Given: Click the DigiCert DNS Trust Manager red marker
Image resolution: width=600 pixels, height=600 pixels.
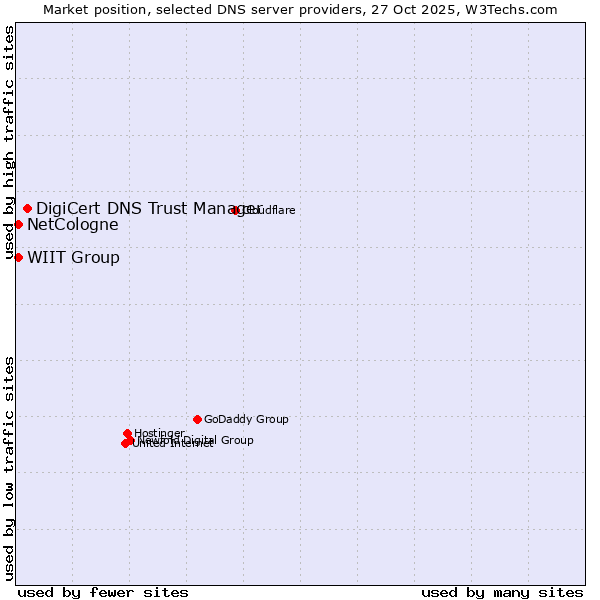Looking at the screenshot, I should tap(28, 209).
